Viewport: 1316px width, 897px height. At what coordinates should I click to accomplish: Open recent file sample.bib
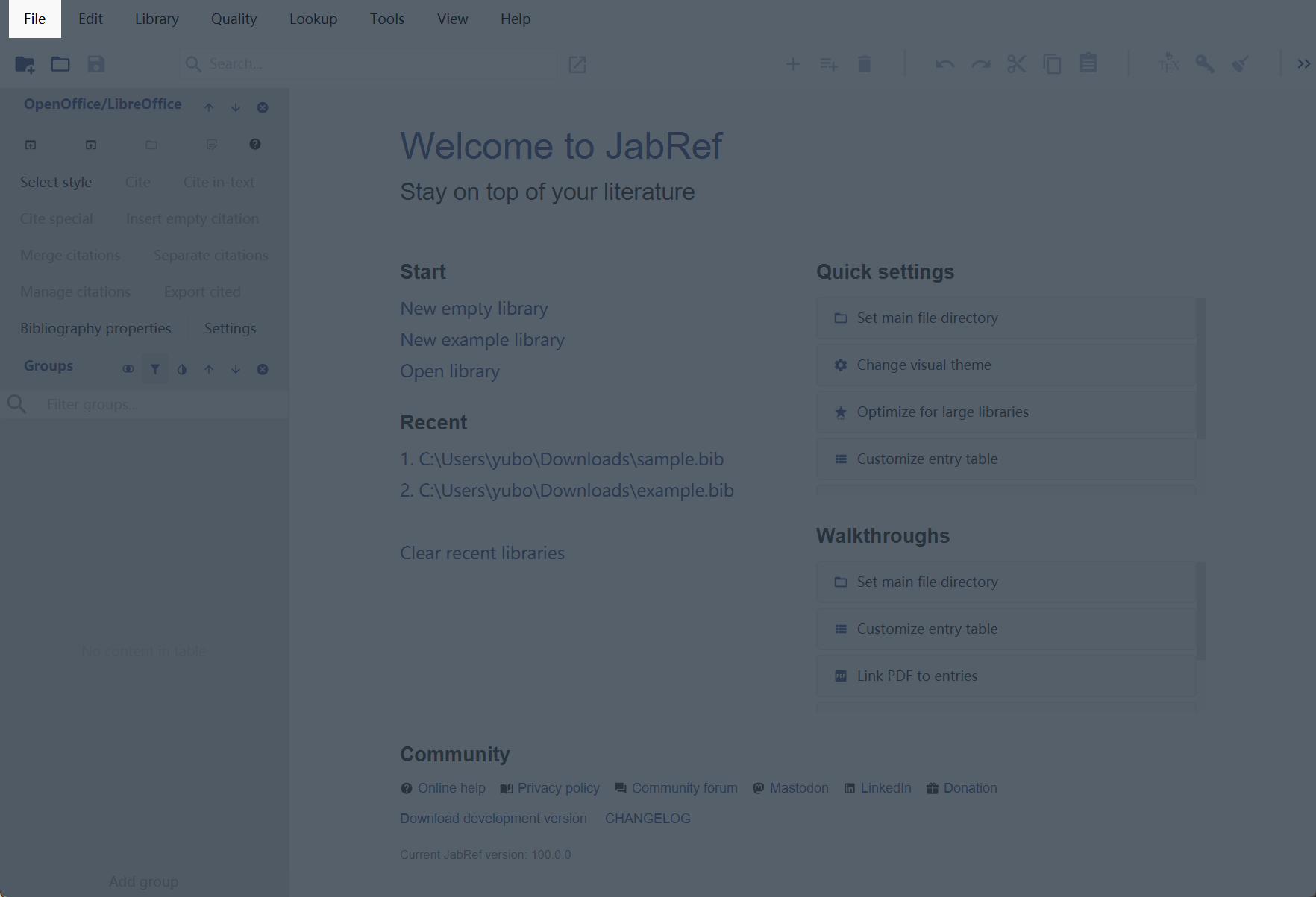pos(562,459)
